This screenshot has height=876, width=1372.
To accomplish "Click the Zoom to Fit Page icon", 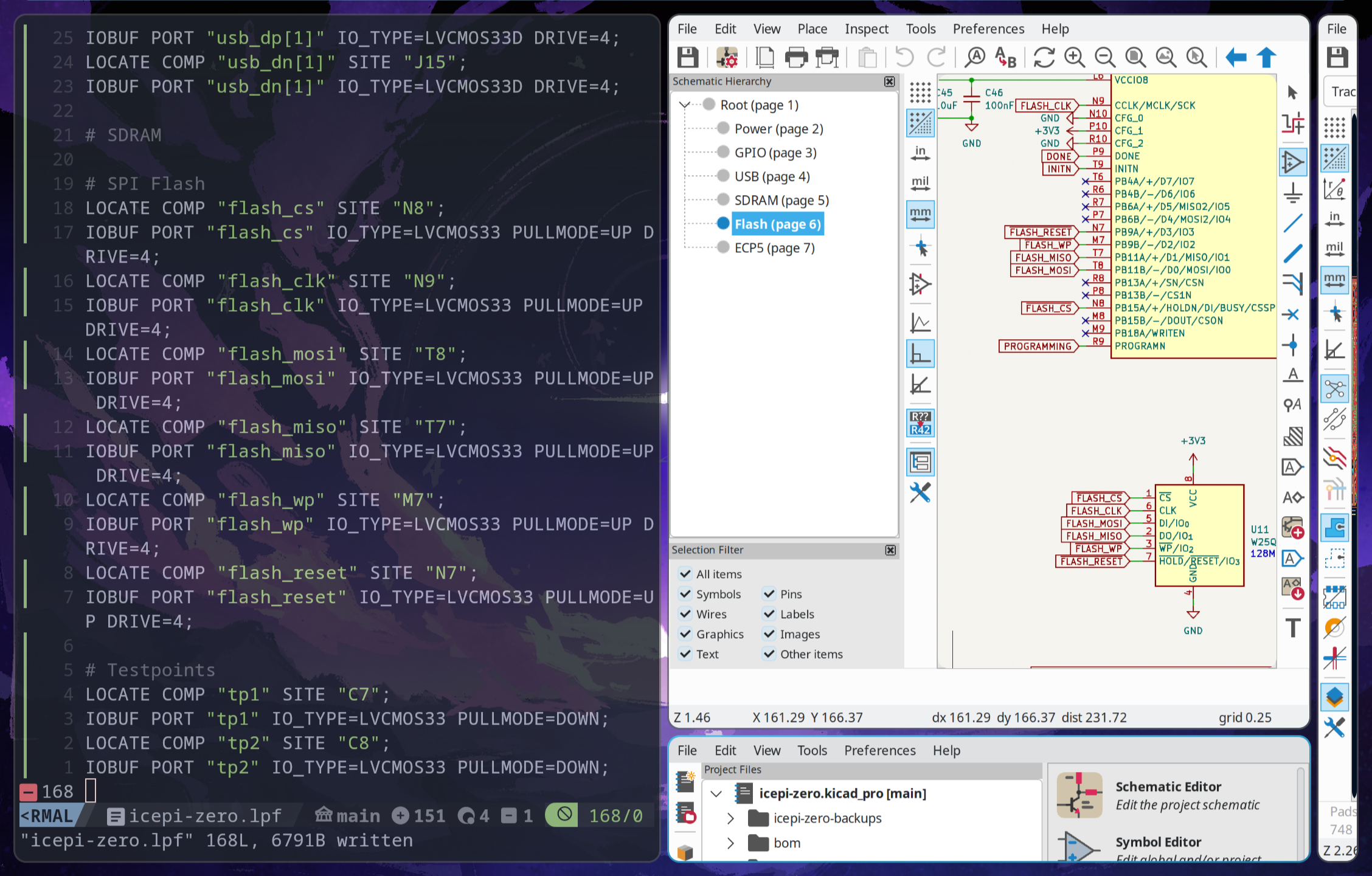I will 1135,58.
